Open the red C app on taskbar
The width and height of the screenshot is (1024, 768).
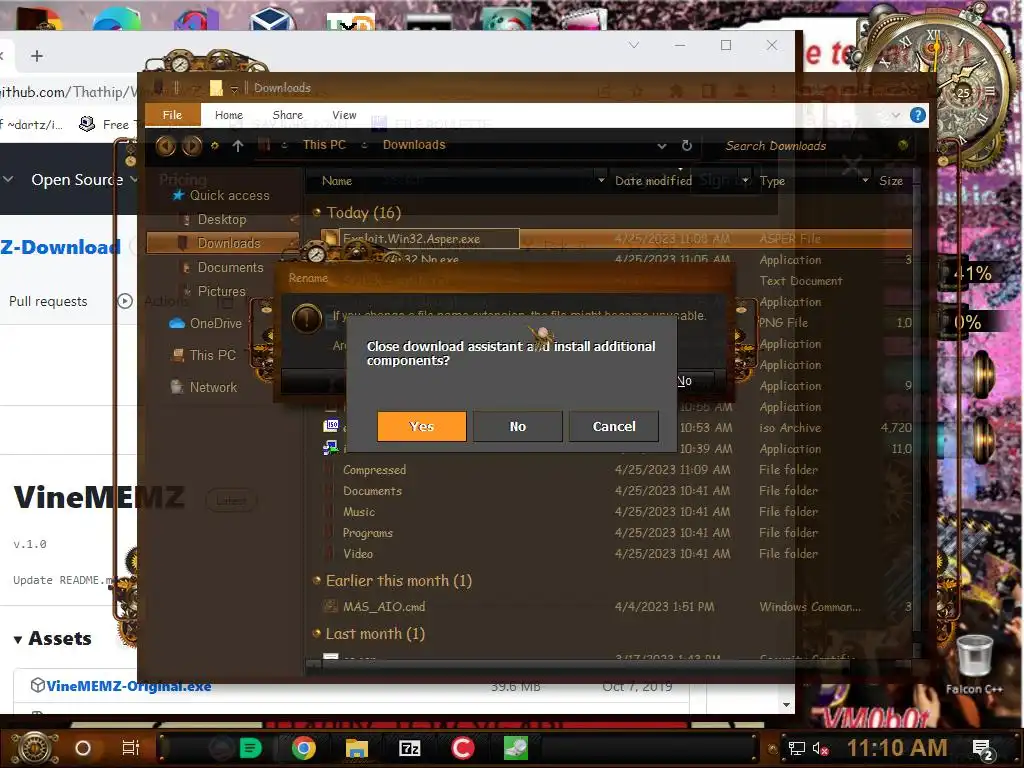(x=462, y=748)
